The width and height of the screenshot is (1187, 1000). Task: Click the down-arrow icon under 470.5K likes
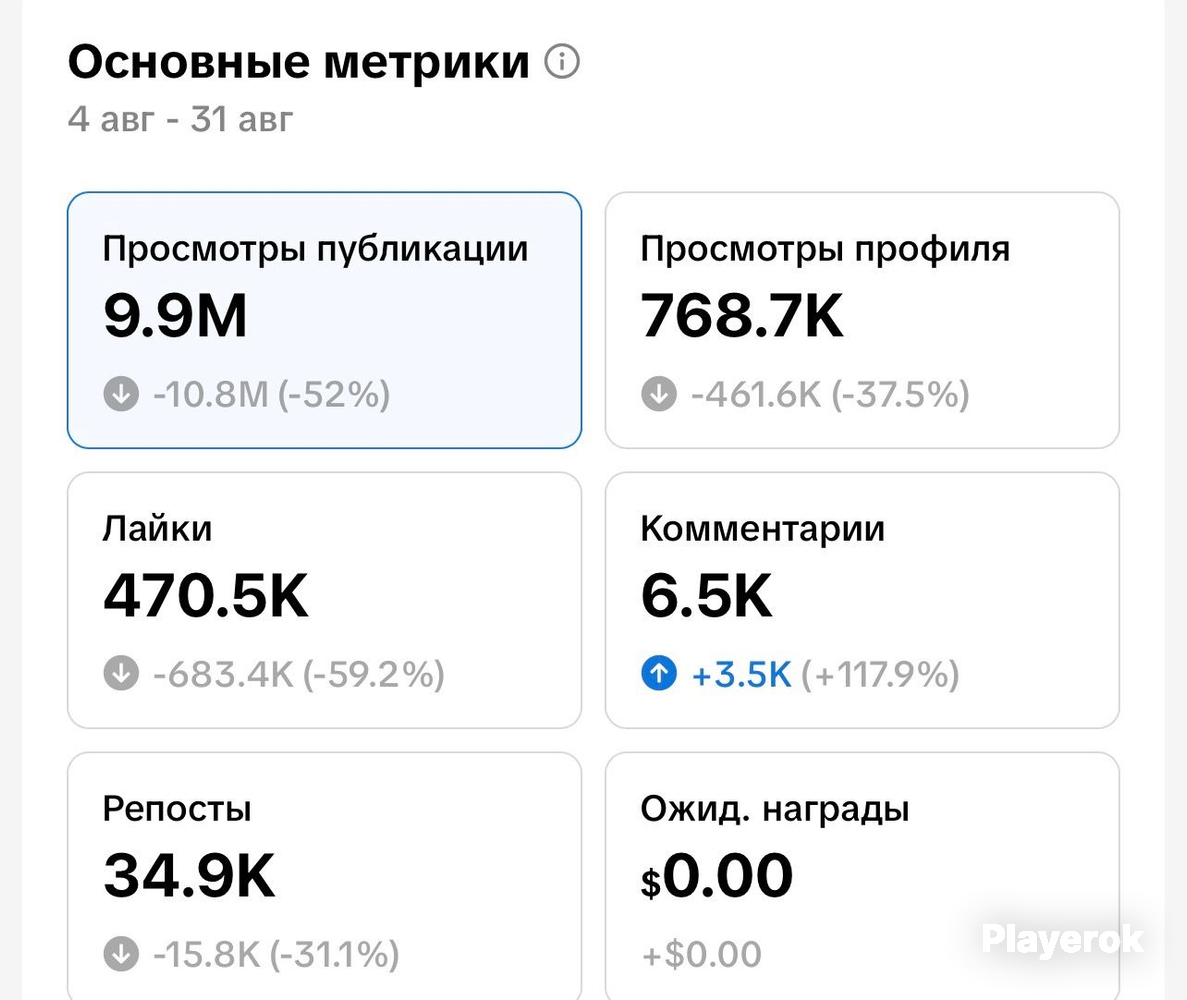pos(121,674)
